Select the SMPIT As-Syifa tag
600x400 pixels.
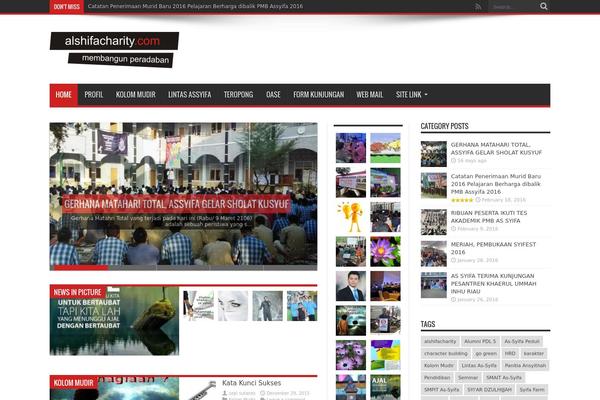pos(442,390)
